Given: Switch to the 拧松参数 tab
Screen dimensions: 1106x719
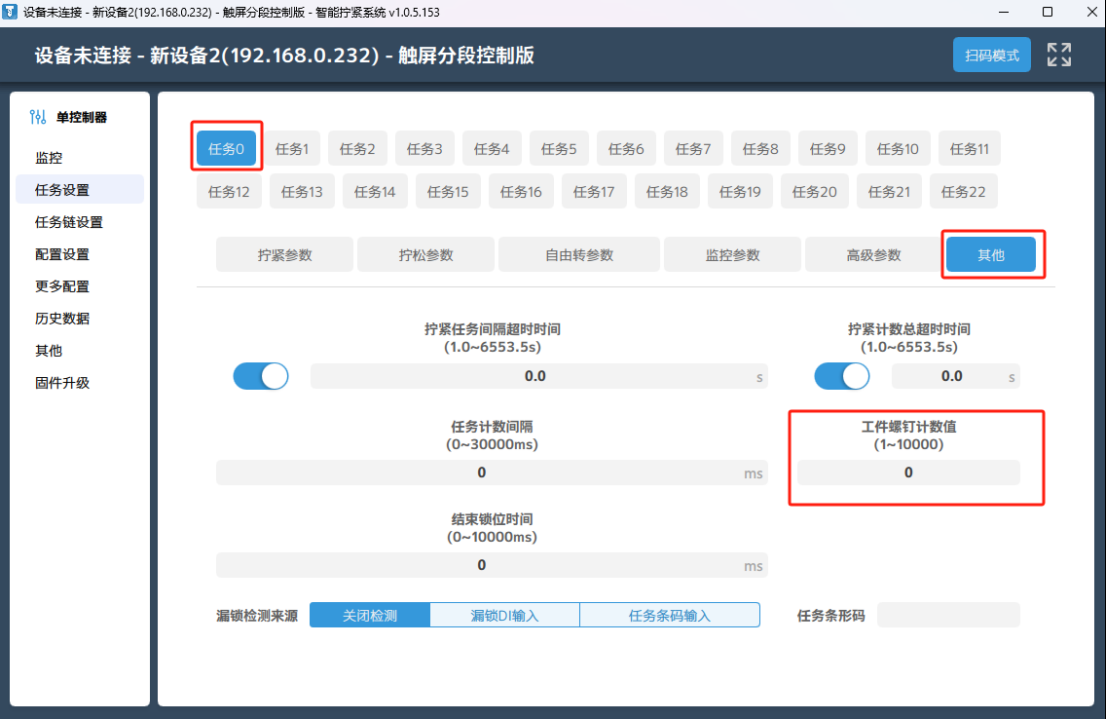Looking at the screenshot, I should (425, 255).
